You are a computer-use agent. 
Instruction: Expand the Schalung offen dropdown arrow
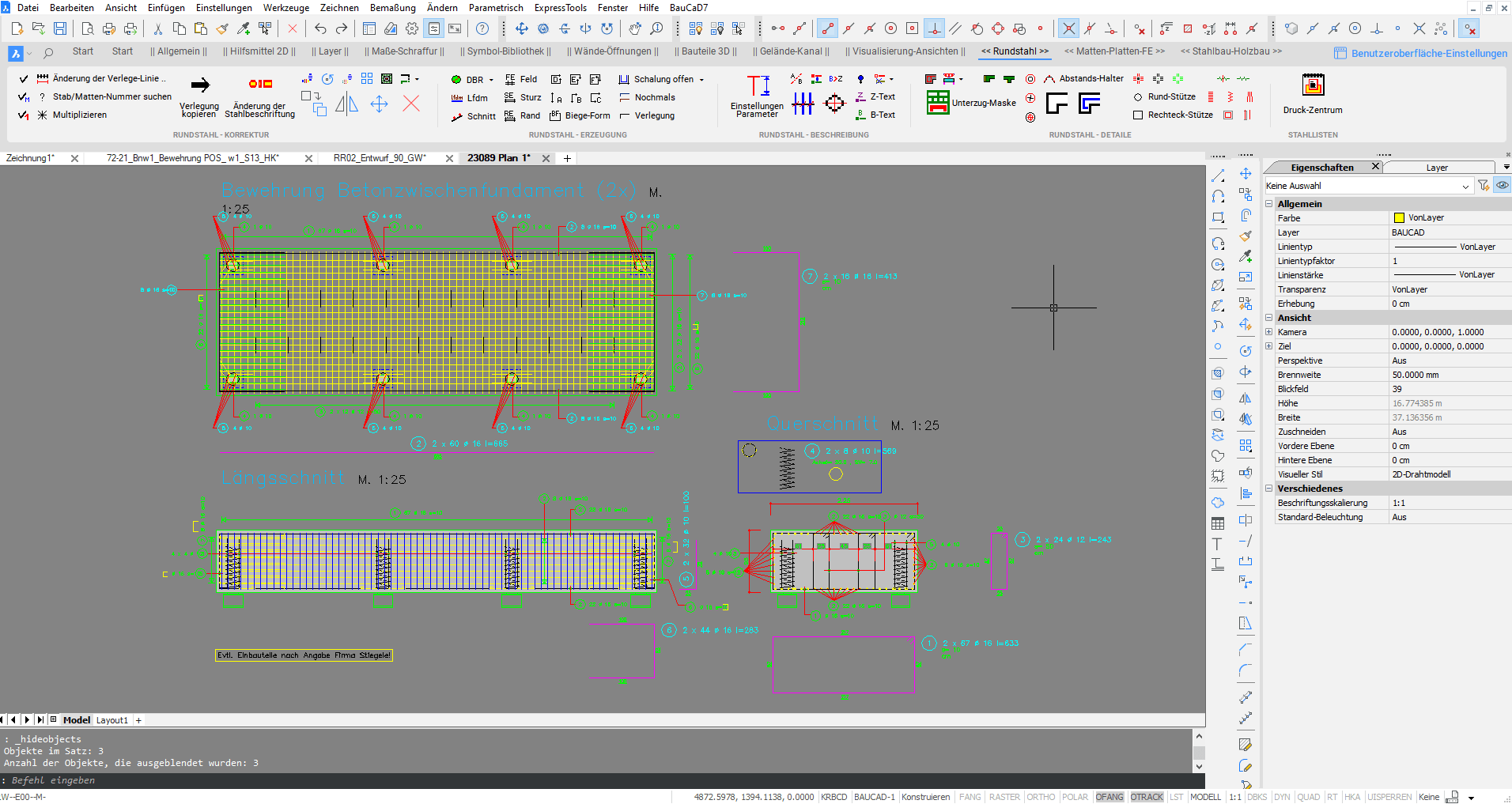click(x=701, y=80)
